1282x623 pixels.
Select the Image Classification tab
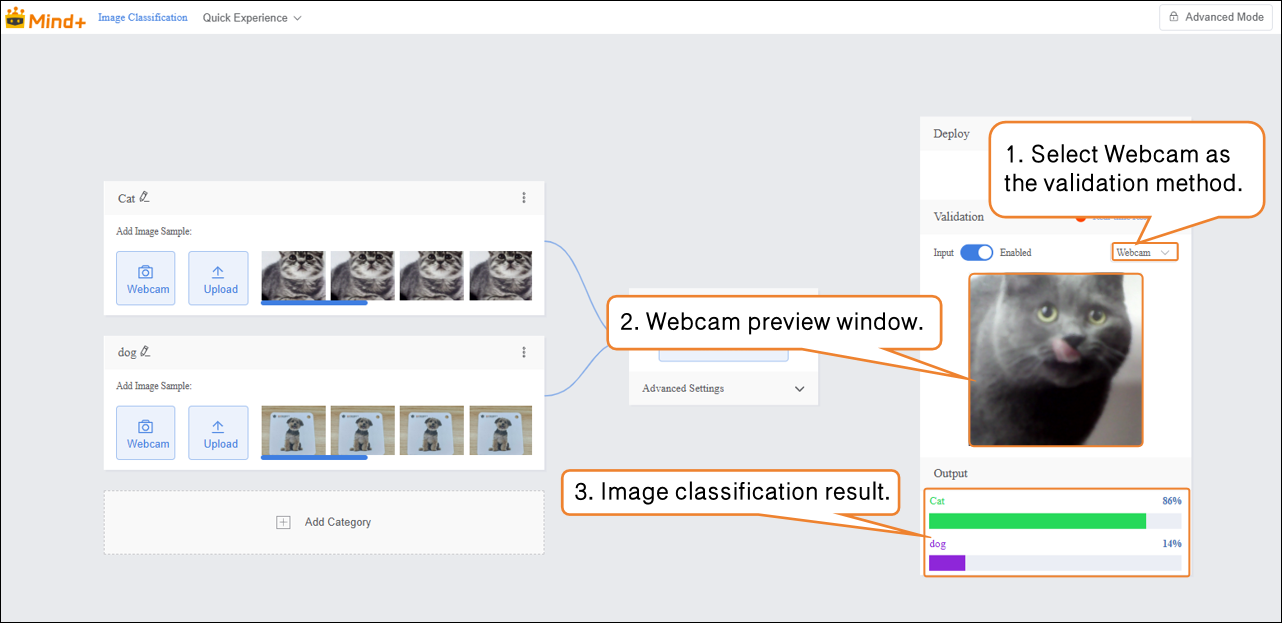tap(142, 18)
